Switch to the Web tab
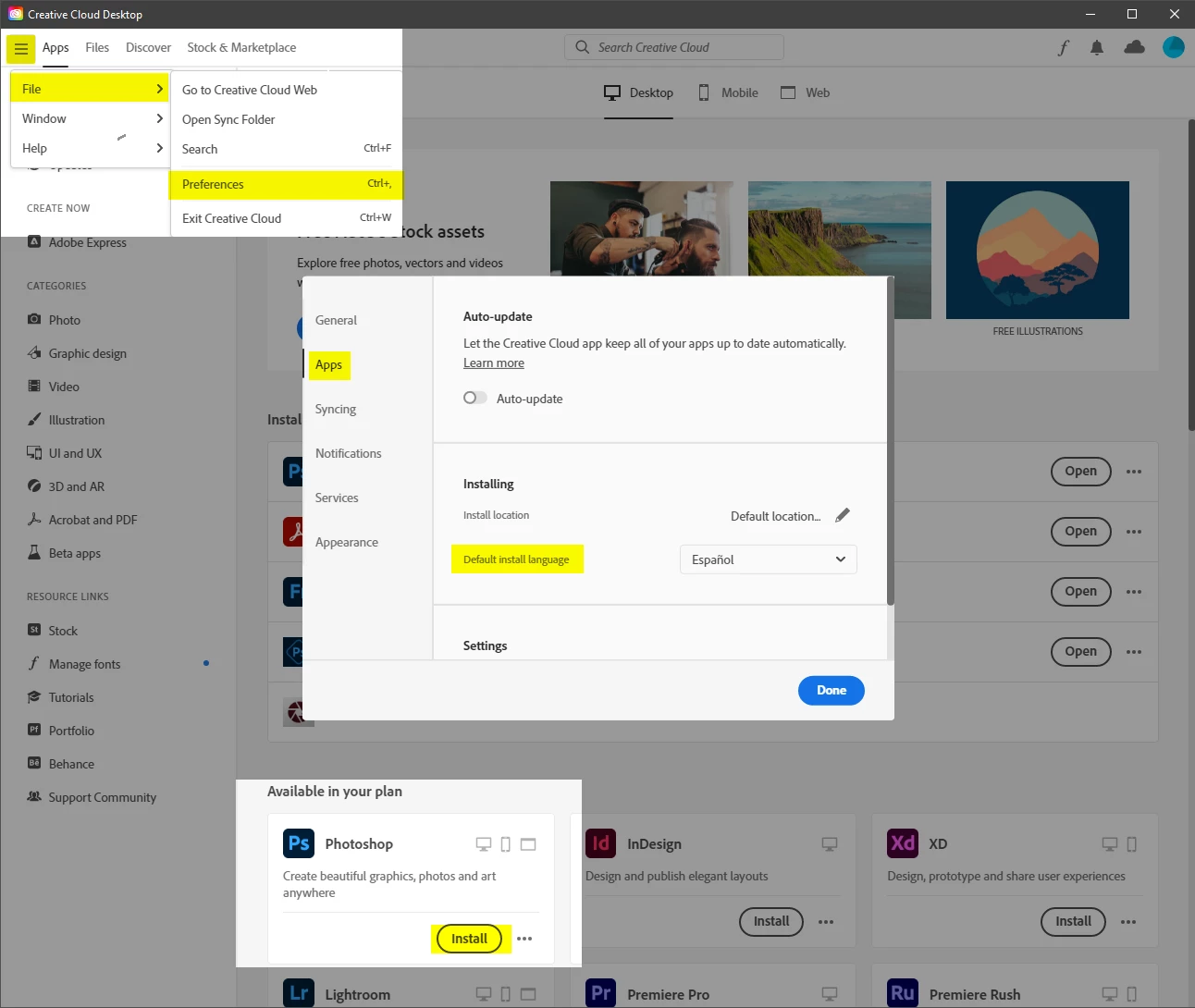Viewport: 1195px width, 1008px height. click(x=805, y=92)
